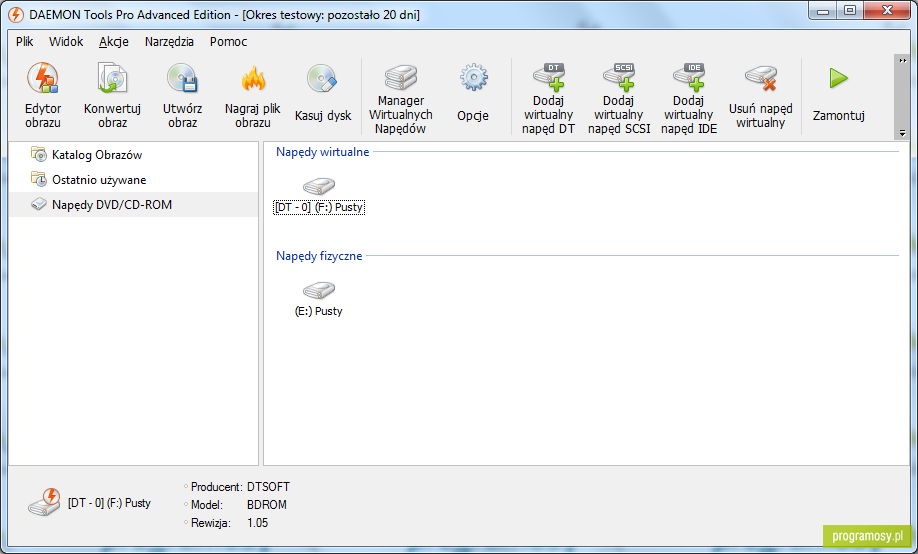Maximize the DAEMON Tools window

pos(850,11)
